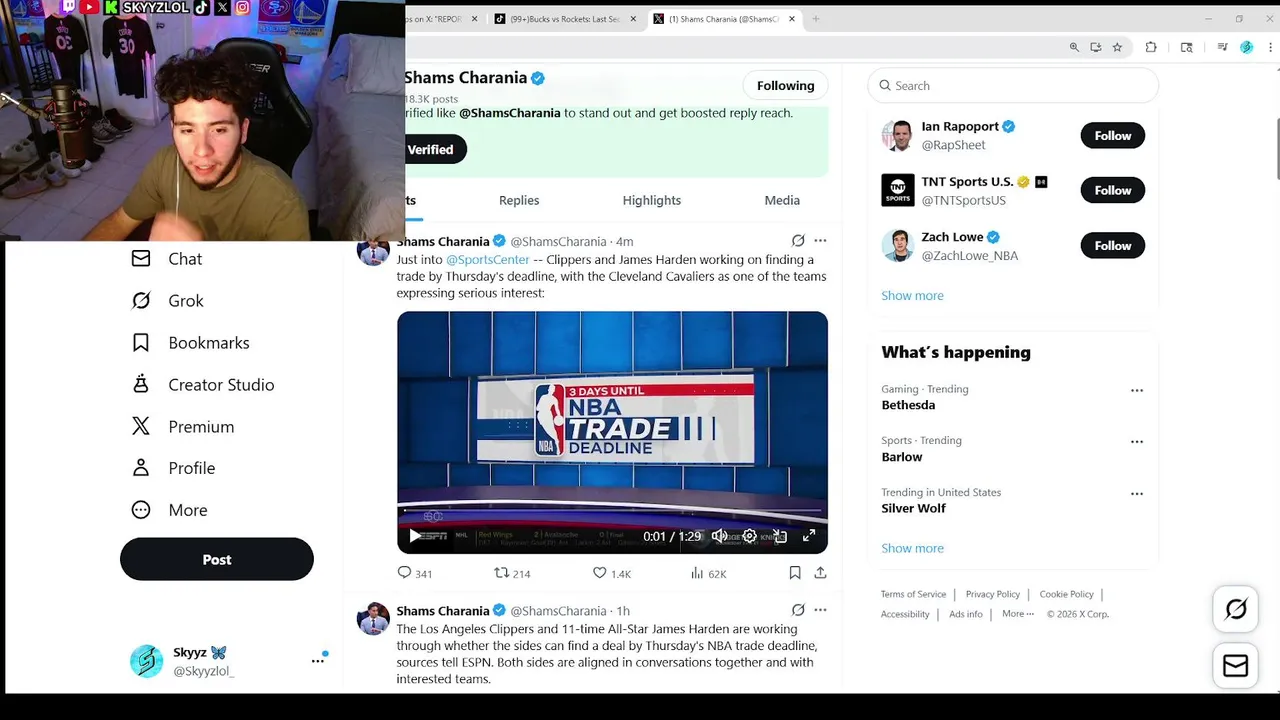Expand the footer More menu
The image size is (1280, 720).
point(1018,614)
